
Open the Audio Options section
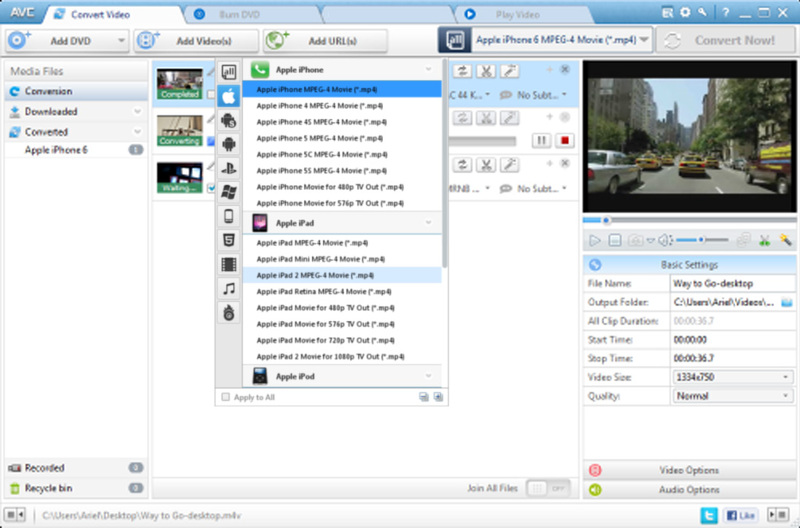(689, 490)
